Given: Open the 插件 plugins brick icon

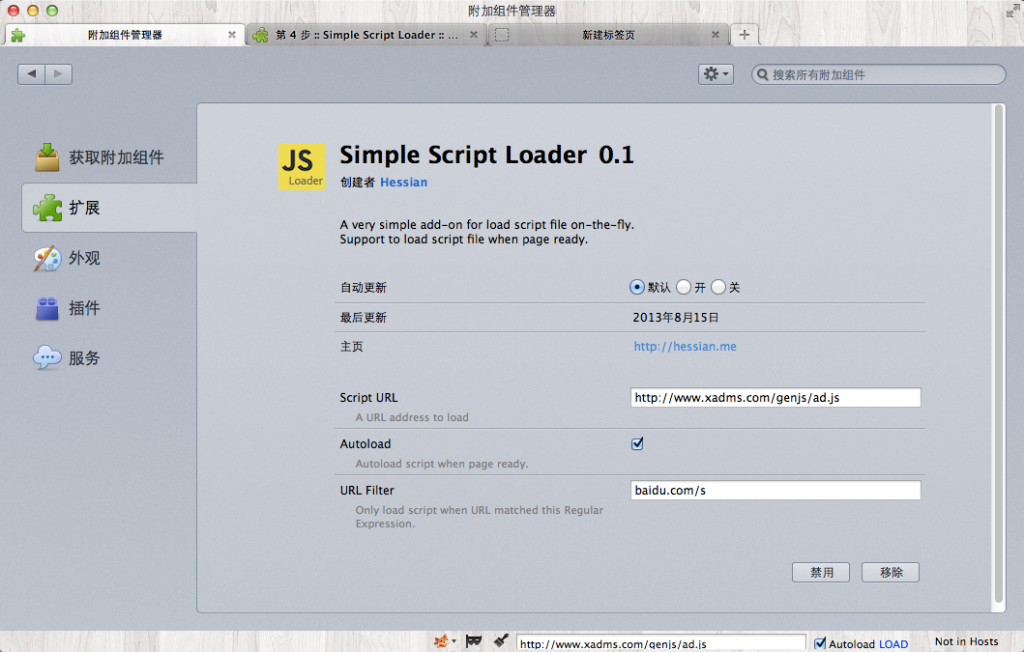Looking at the screenshot, I should (48, 308).
